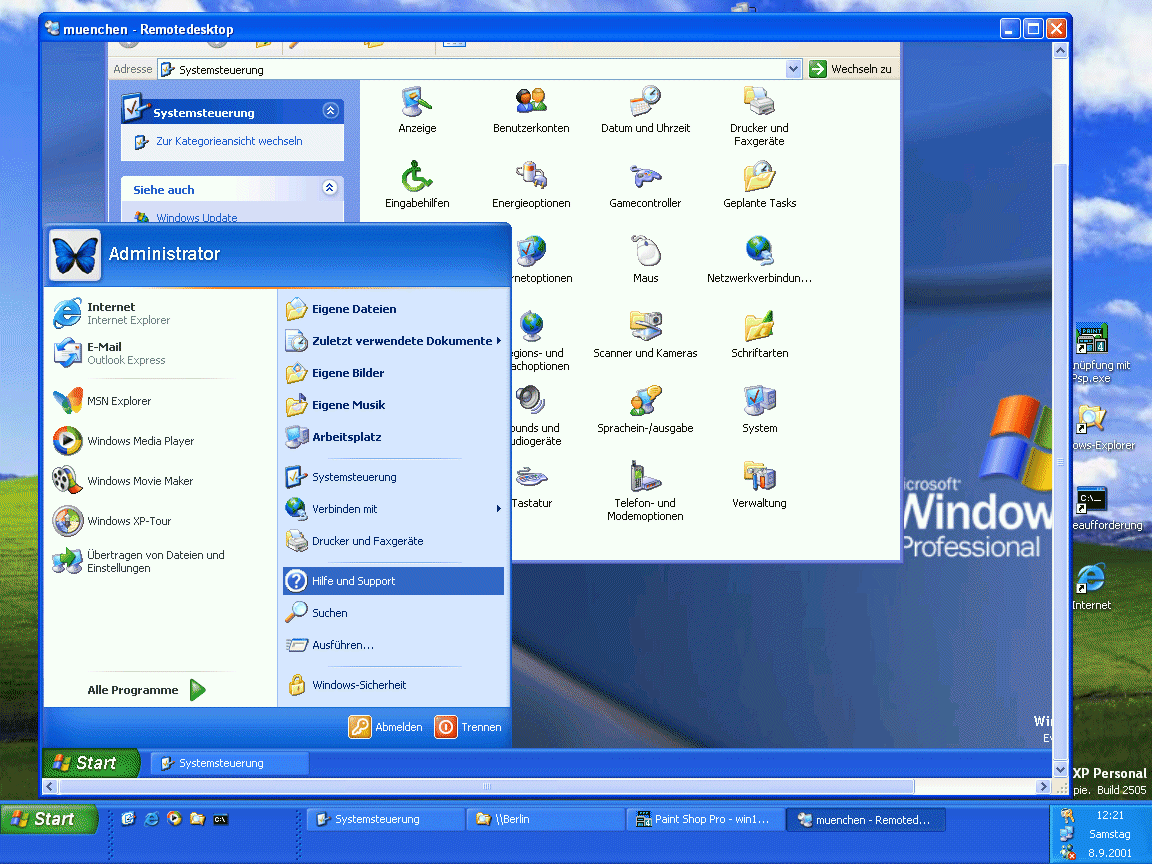The height and width of the screenshot is (864, 1152).
Task: Open Suchen from start menu
Action: click(x=393, y=613)
